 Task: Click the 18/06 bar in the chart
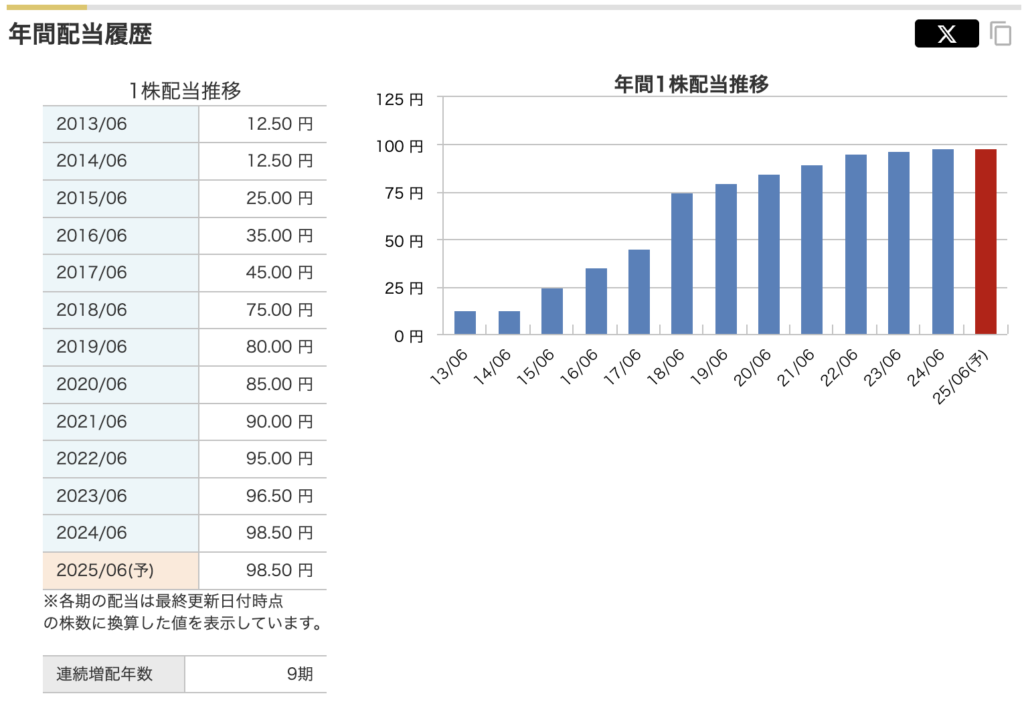point(681,263)
